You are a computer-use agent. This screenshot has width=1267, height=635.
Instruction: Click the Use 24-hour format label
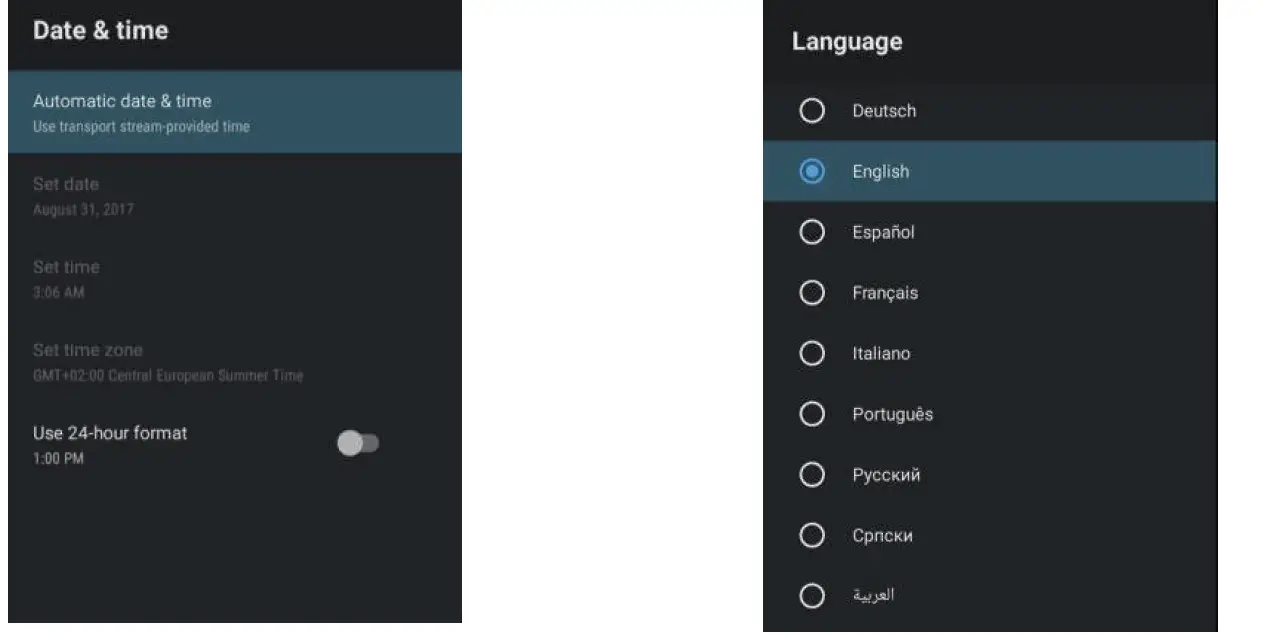(110, 433)
